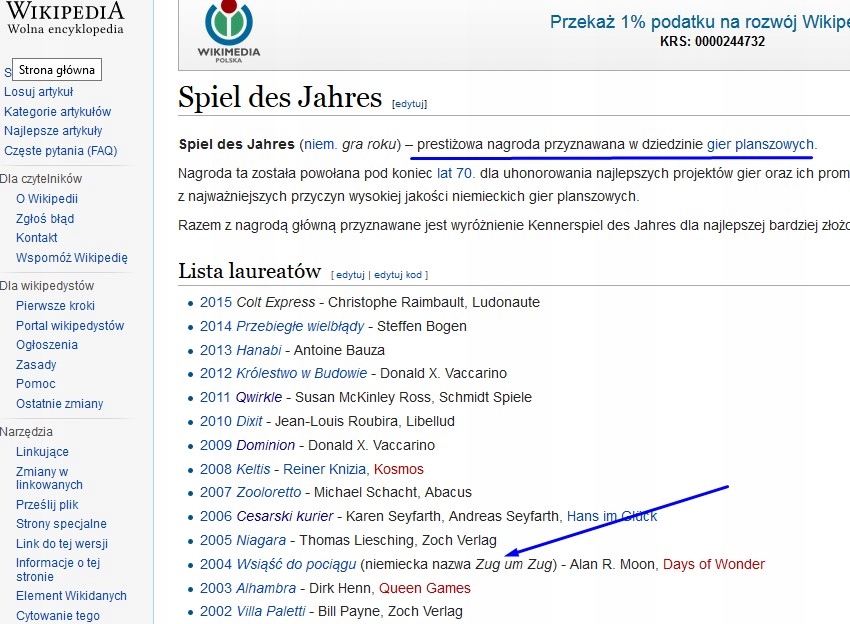
Task: Open Kategorie artykułów in sidebar
Action: 57,112
